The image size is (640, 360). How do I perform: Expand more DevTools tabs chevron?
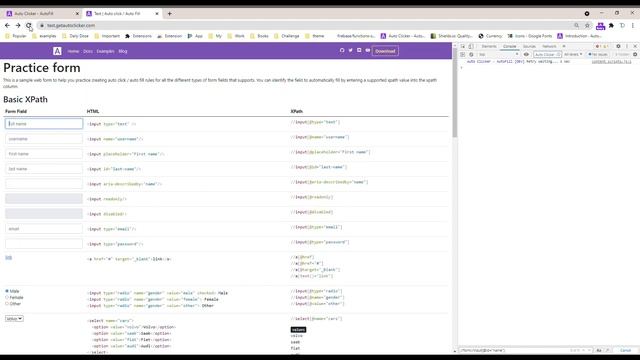[564, 47]
